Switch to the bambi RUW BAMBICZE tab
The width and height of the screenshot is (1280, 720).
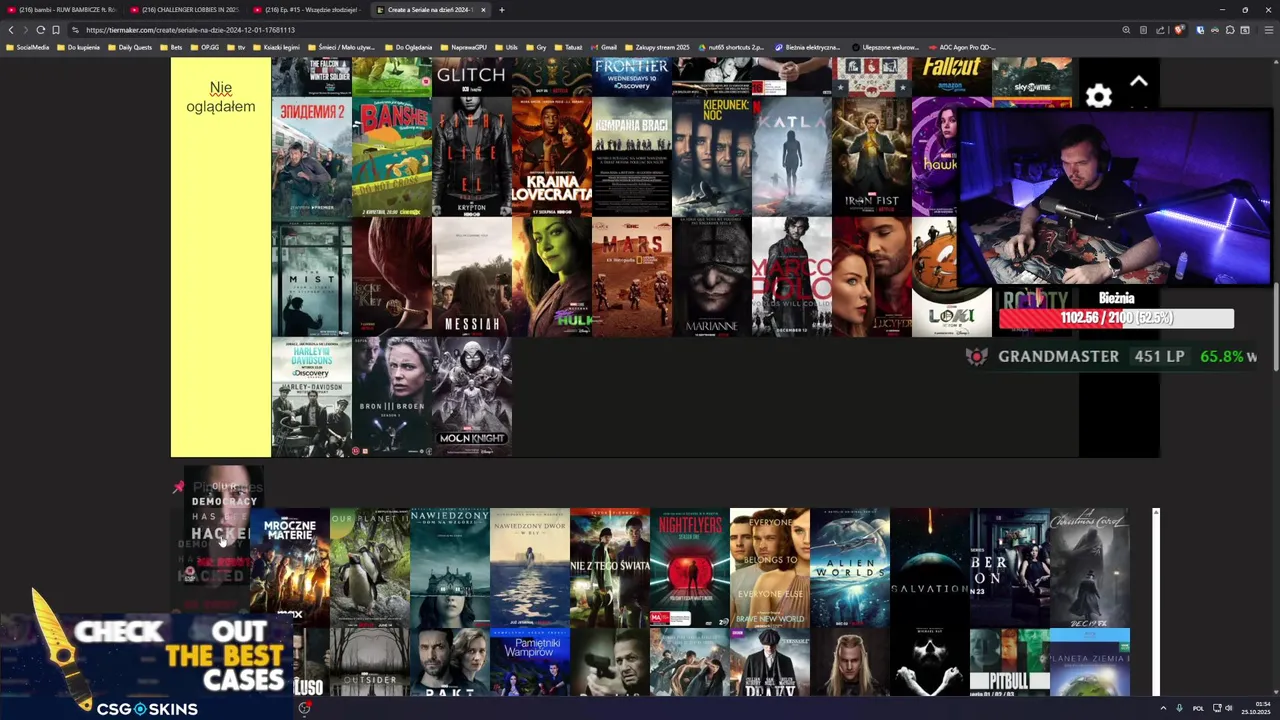click(x=62, y=10)
